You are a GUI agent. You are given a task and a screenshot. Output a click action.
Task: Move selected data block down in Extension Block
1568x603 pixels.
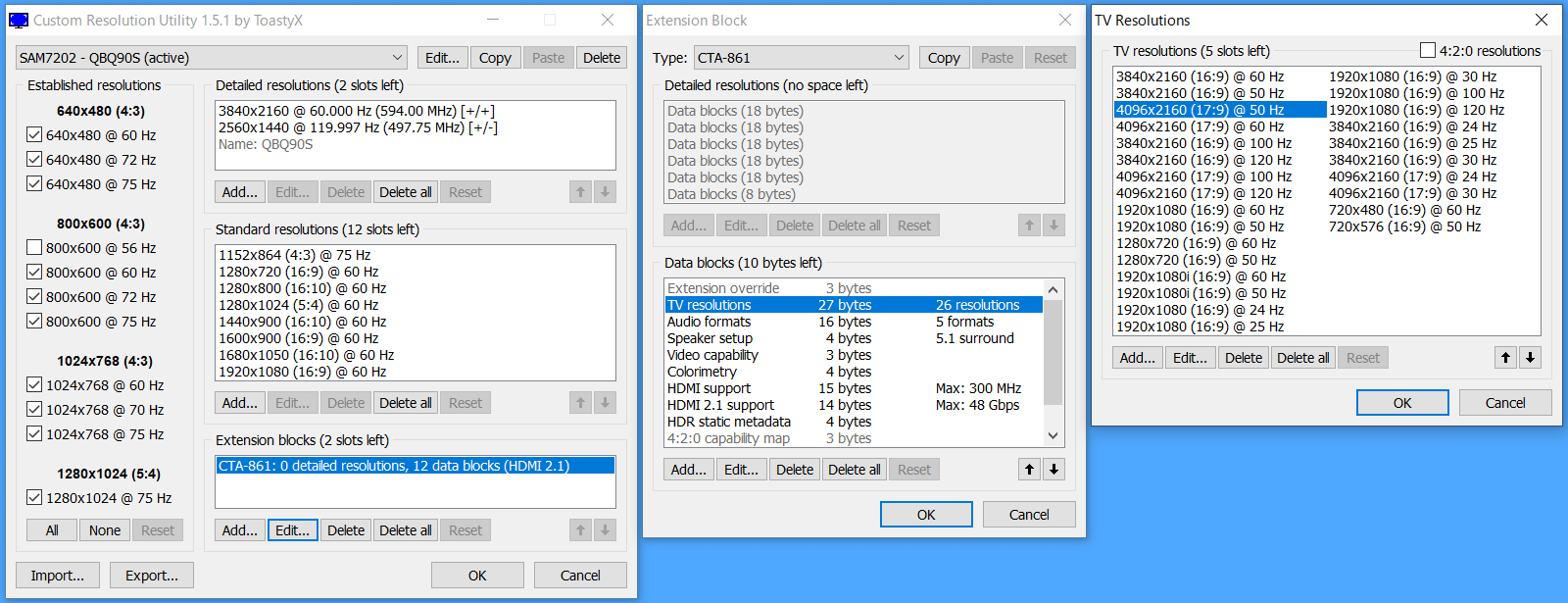click(x=1053, y=470)
